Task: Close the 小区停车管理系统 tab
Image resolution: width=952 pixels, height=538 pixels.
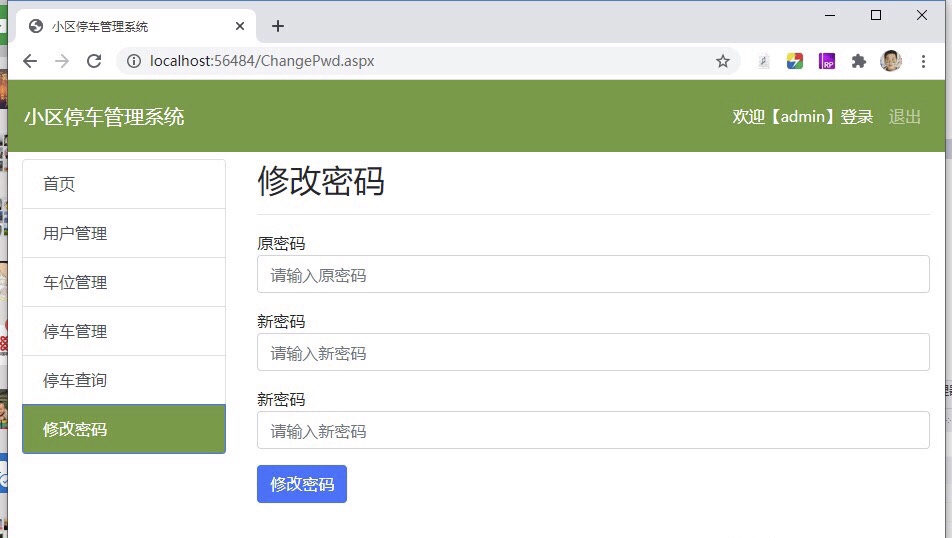Action: pyautogui.click(x=239, y=26)
